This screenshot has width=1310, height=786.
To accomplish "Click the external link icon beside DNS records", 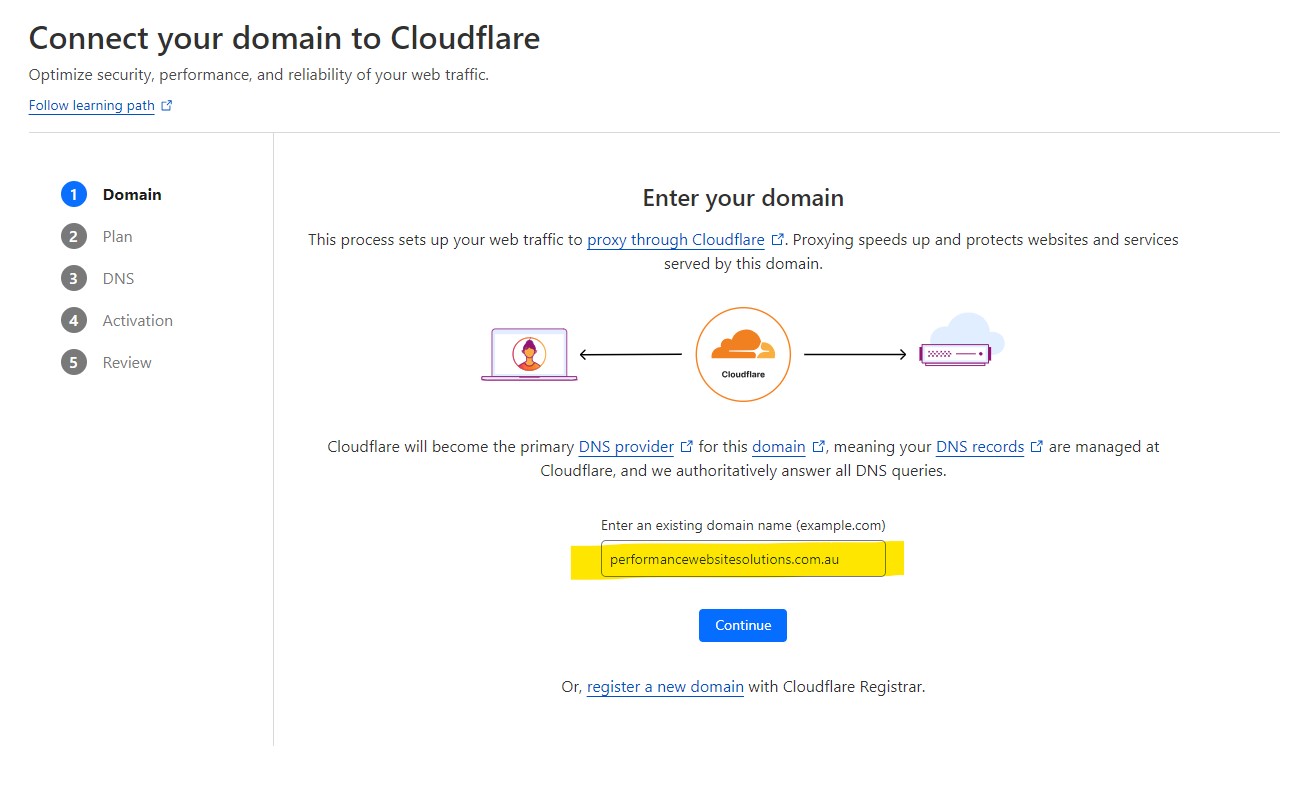I will pos(1037,446).
